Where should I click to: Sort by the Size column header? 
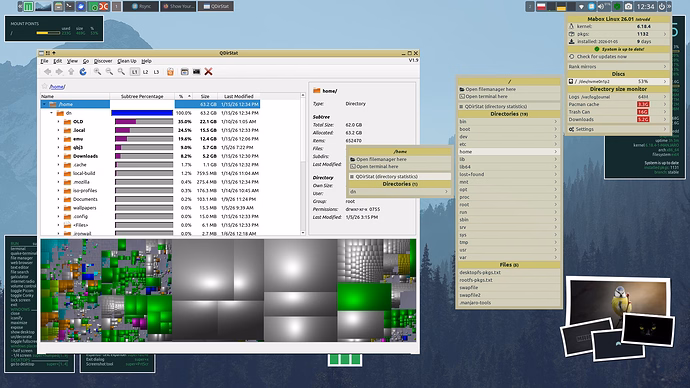[205, 96]
